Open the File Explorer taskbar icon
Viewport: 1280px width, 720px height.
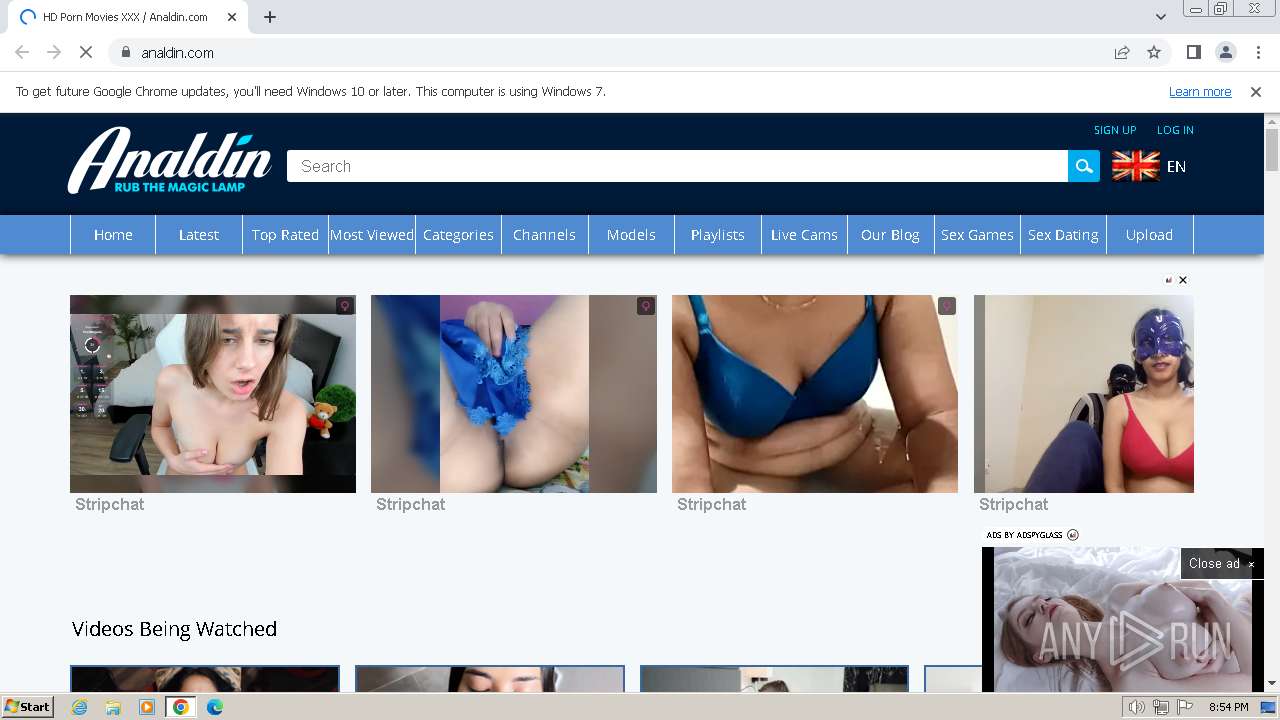coord(113,707)
